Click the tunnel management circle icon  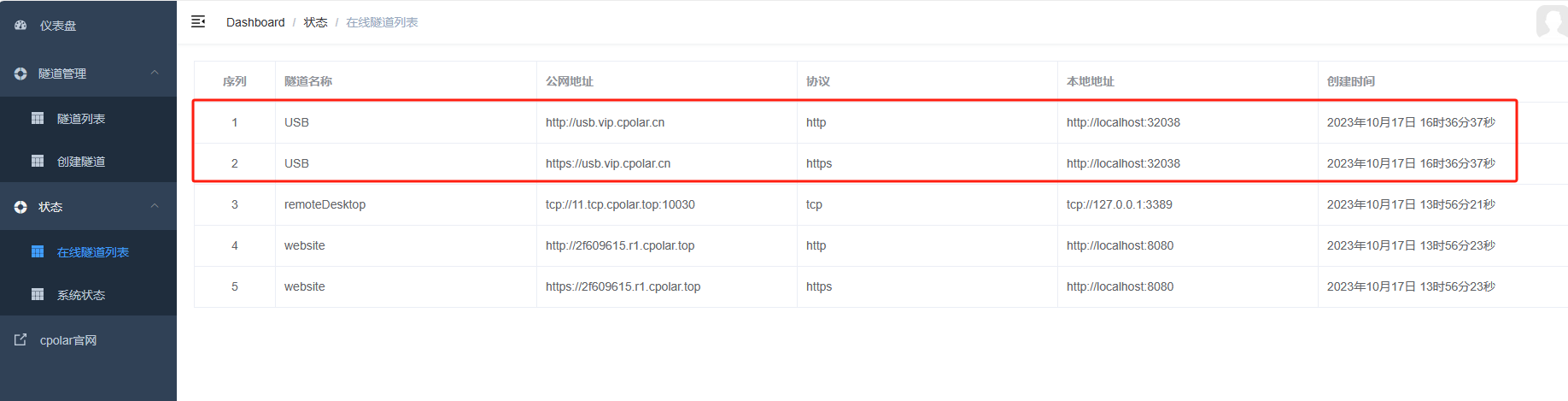(20, 74)
